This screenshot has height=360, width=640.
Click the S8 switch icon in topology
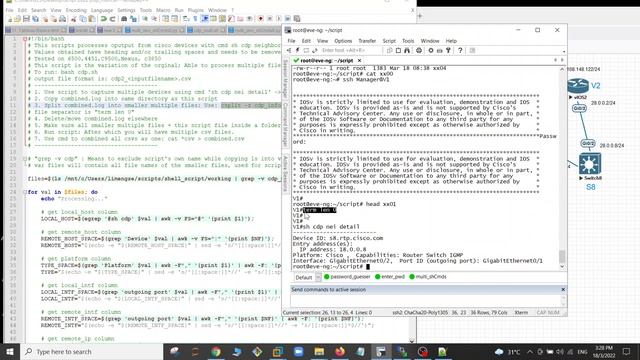[589, 164]
